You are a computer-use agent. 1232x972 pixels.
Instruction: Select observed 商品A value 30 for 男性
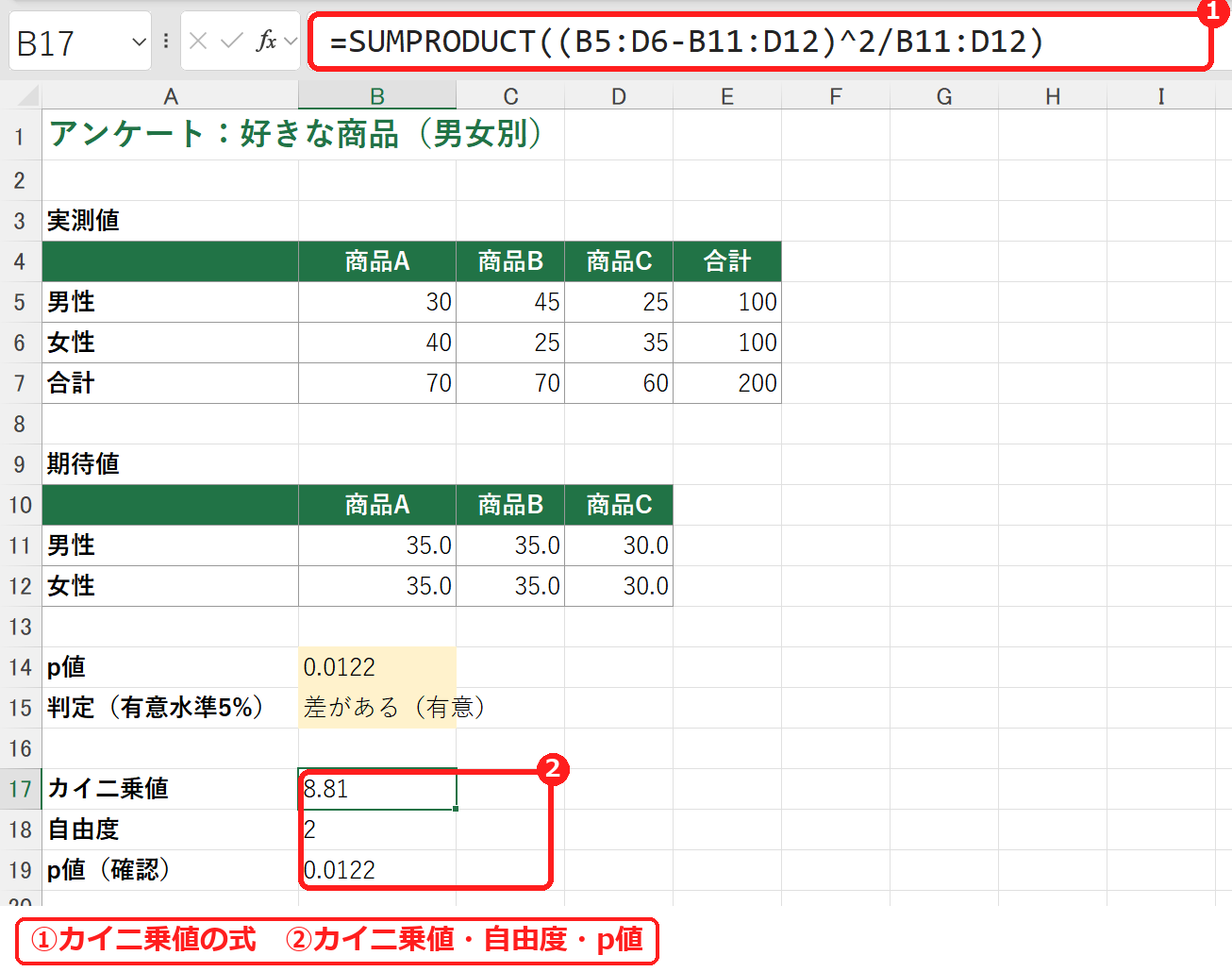(x=377, y=302)
